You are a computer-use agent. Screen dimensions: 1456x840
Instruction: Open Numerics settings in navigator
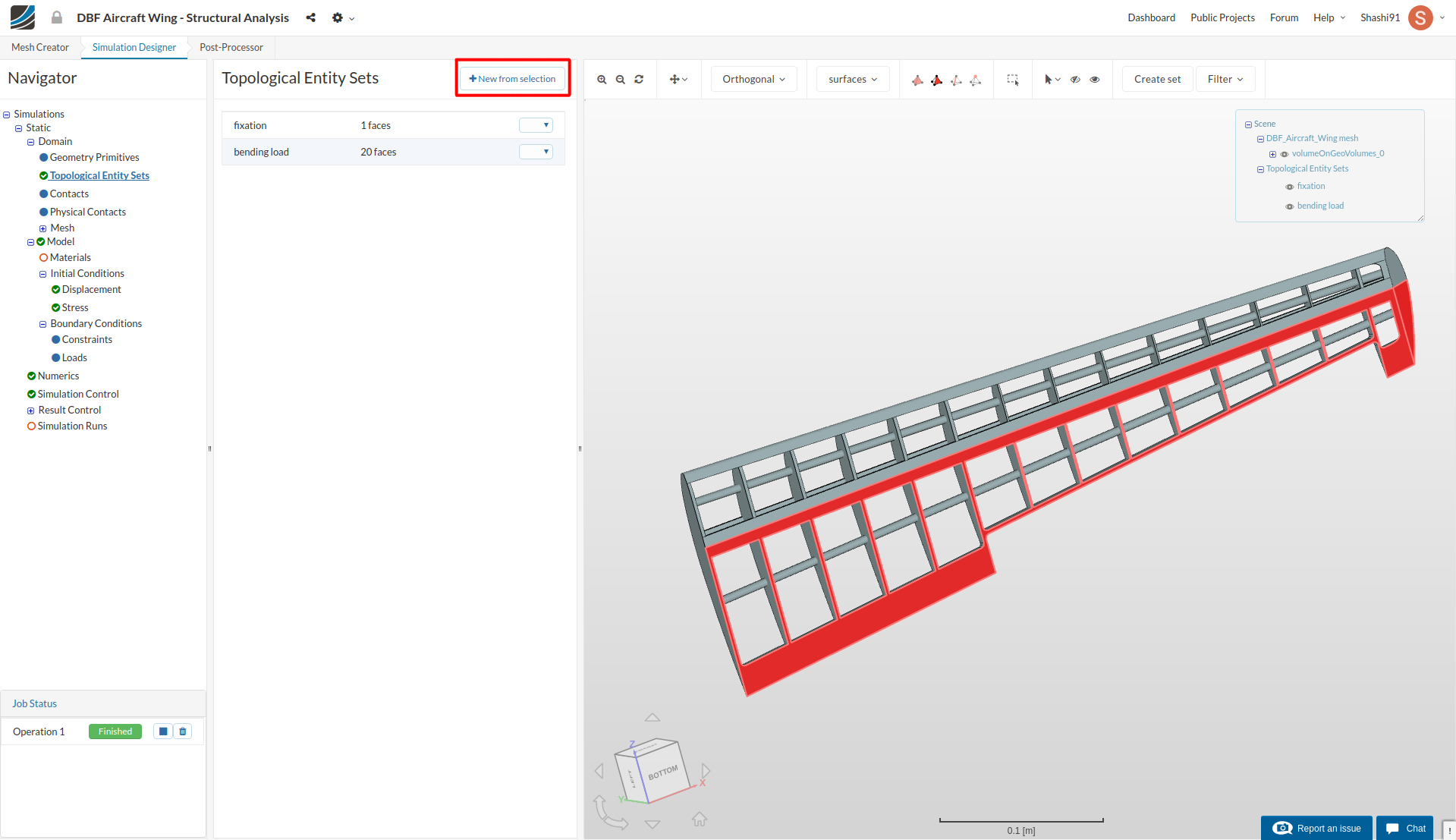(x=58, y=376)
